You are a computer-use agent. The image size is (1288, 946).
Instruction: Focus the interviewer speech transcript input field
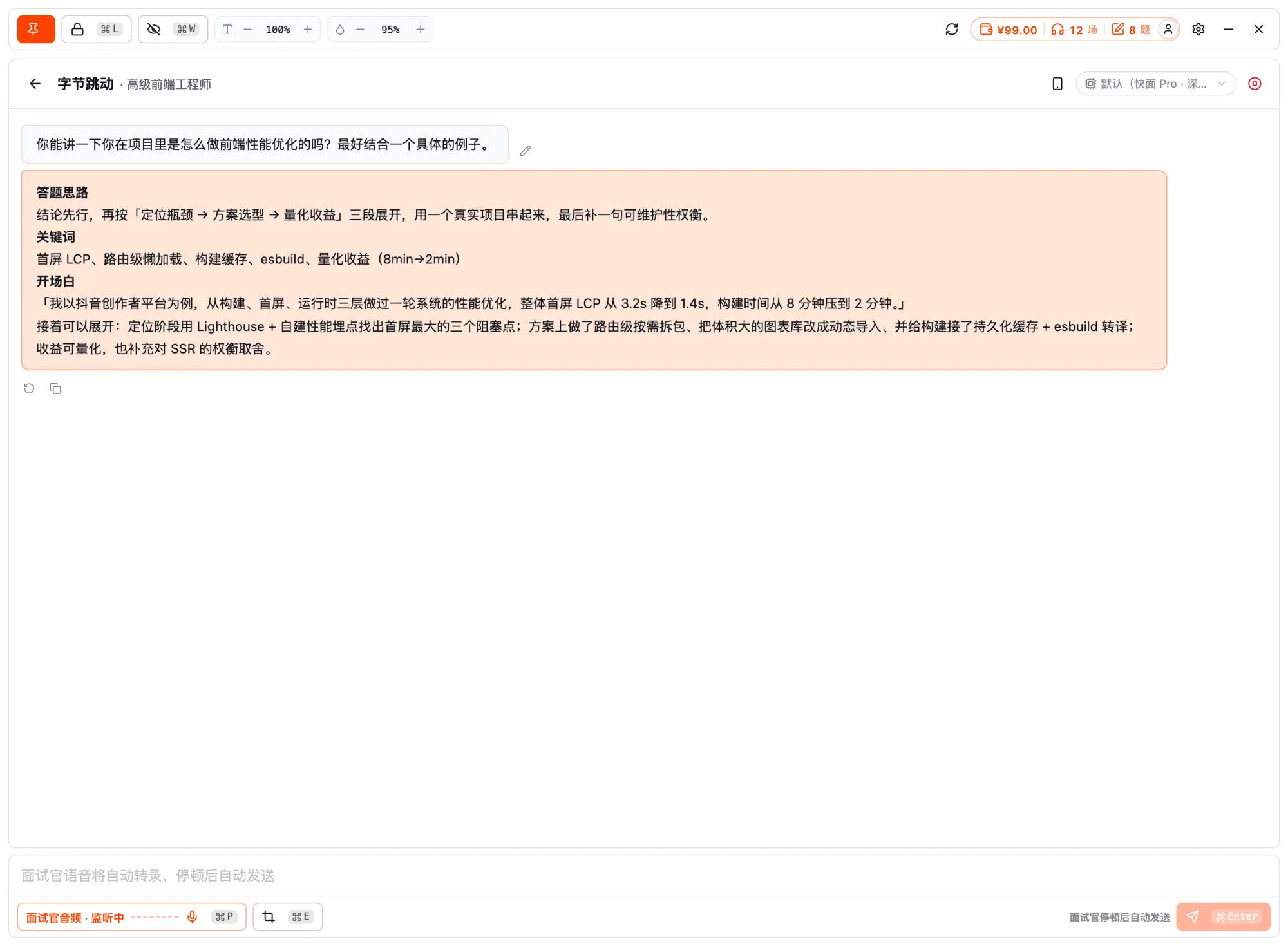(x=644, y=876)
